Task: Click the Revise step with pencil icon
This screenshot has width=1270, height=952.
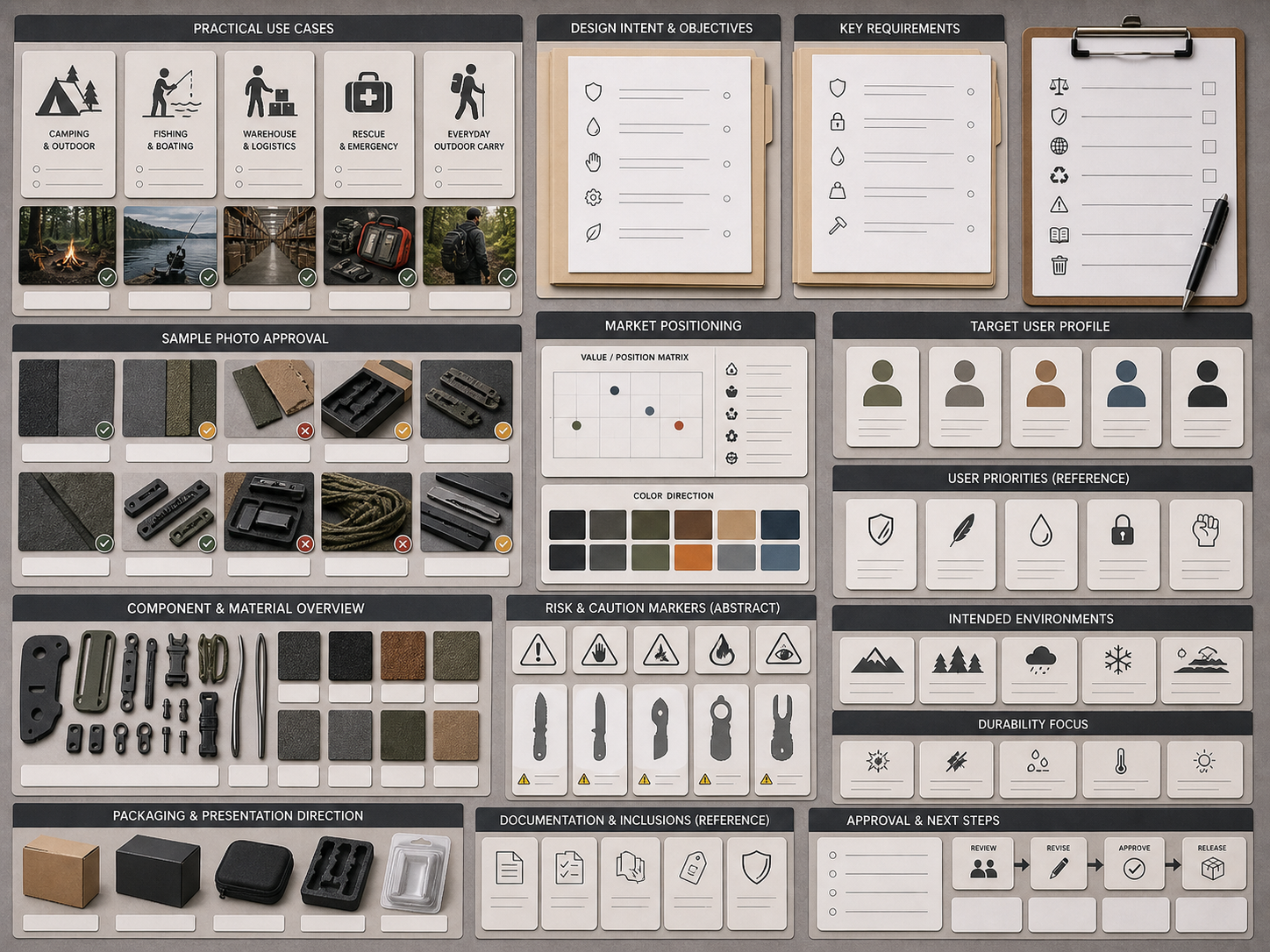Action: (x=1058, y=863)
